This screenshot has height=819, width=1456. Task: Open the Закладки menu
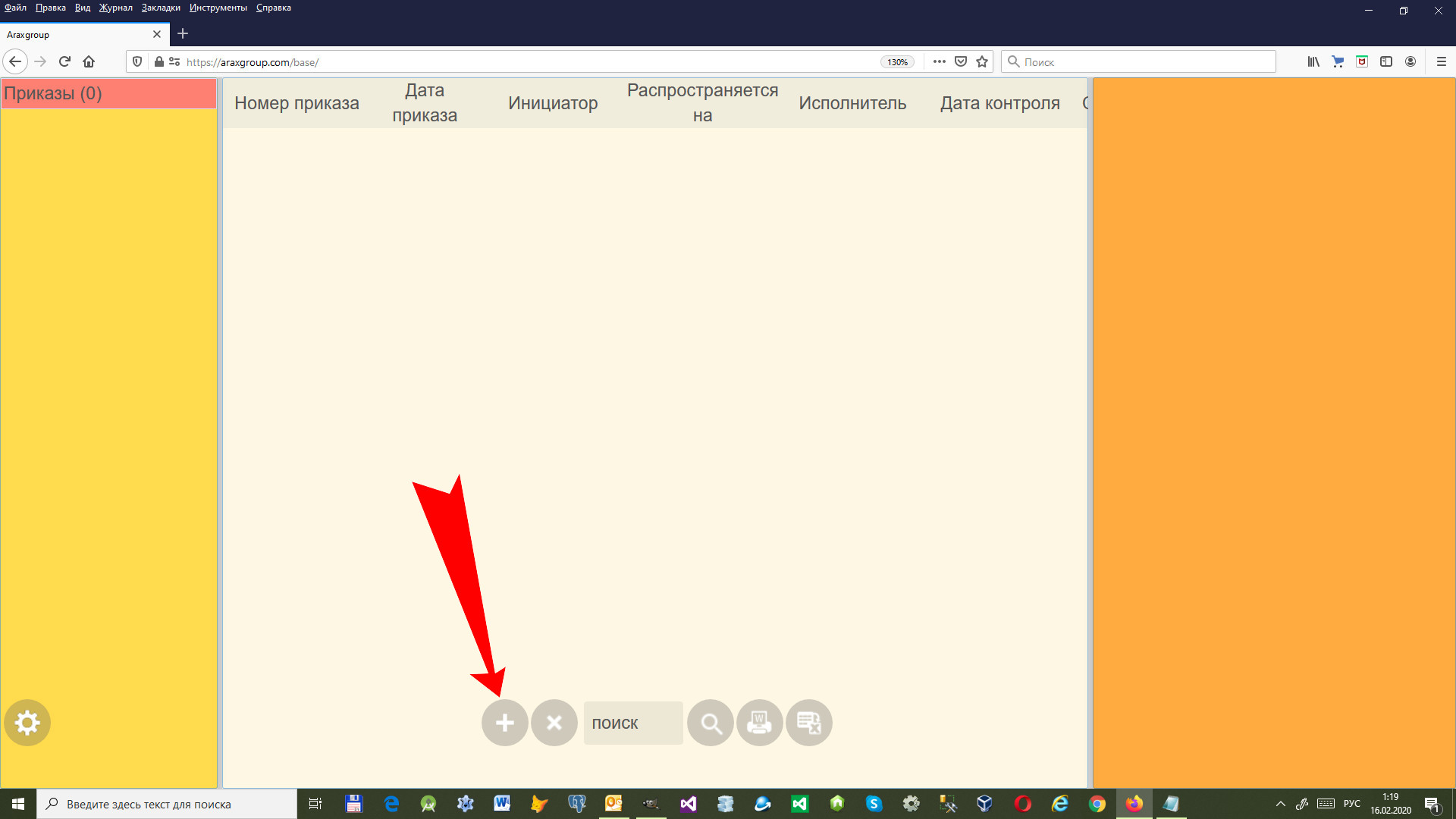[x=161, y=8]
